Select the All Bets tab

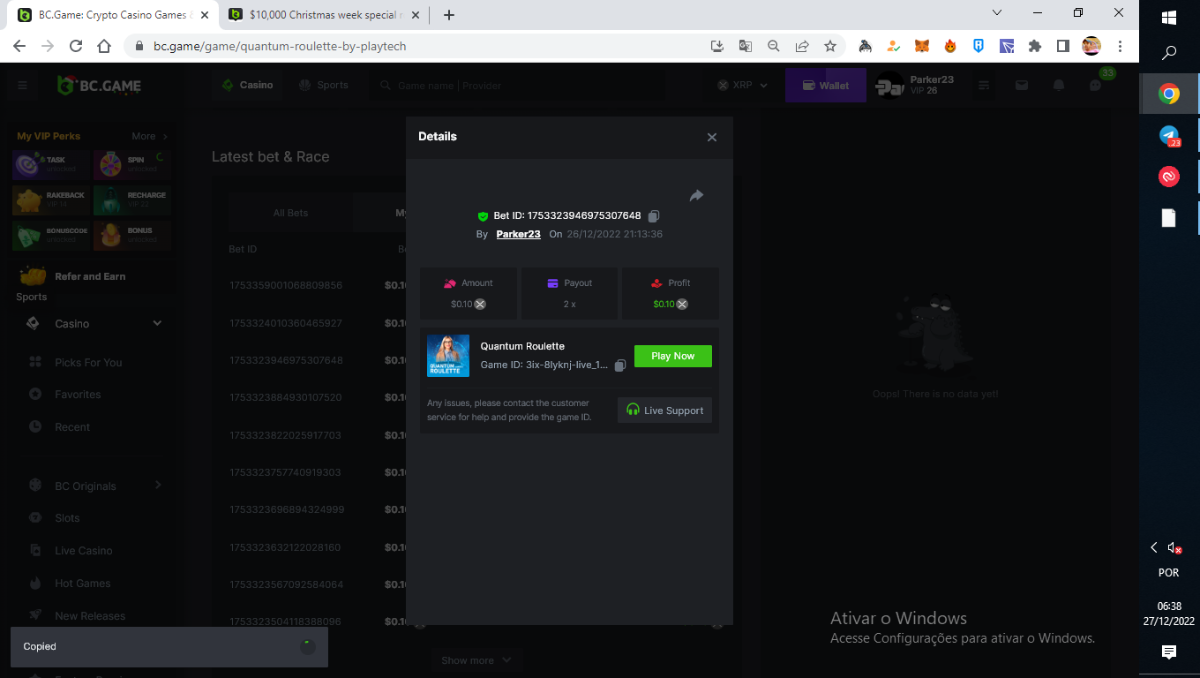tap(291, 213)
